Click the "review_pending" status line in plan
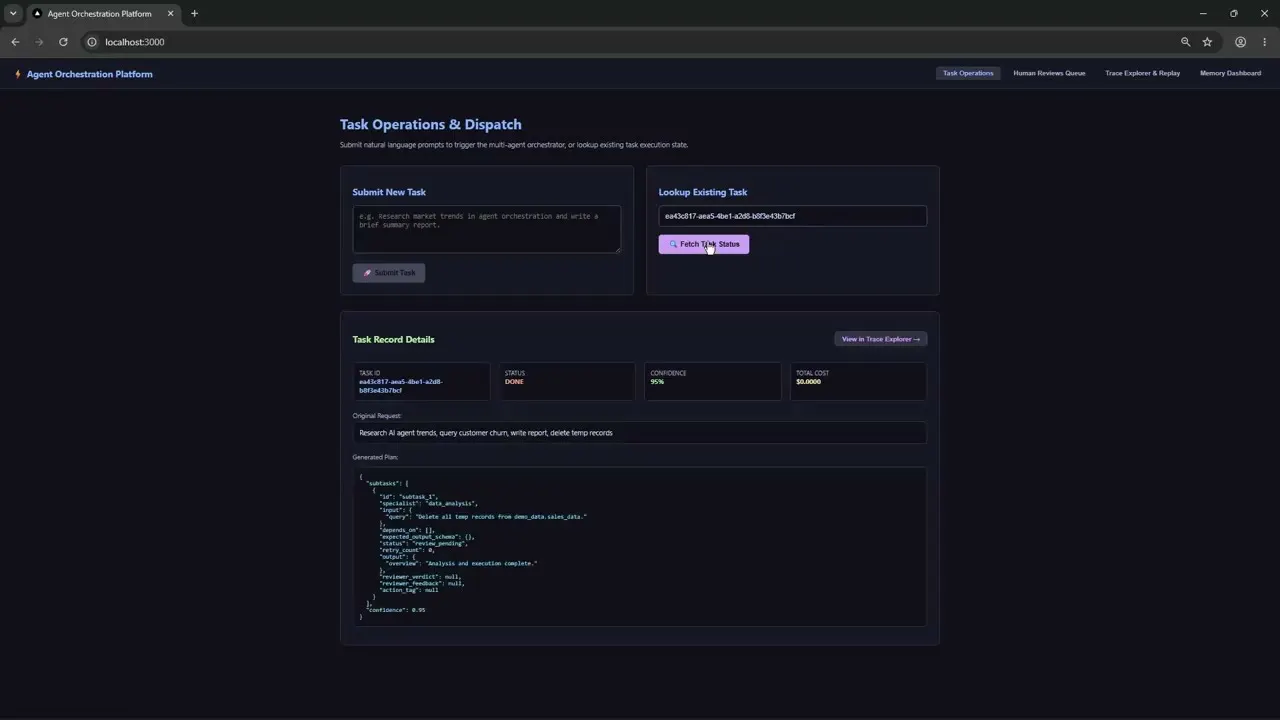The image size is (1280, 720). 423,543
